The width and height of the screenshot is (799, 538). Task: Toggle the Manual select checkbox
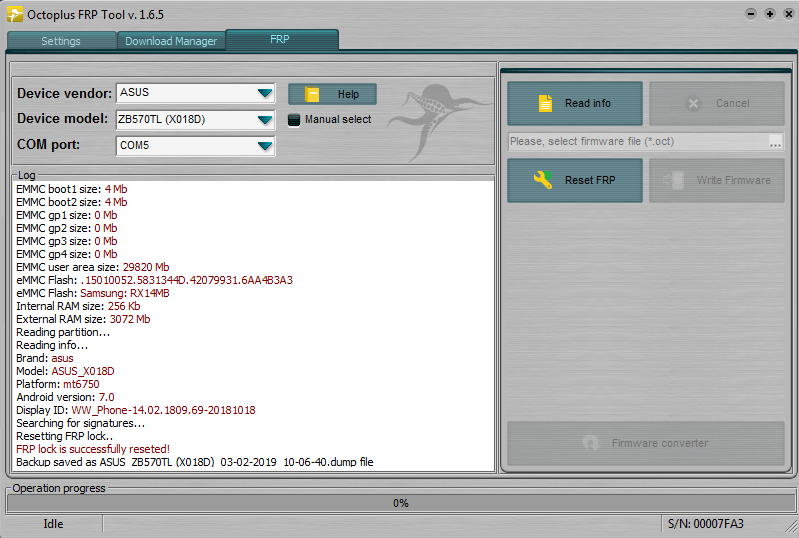pyautogui.click(x=294, y=120)
